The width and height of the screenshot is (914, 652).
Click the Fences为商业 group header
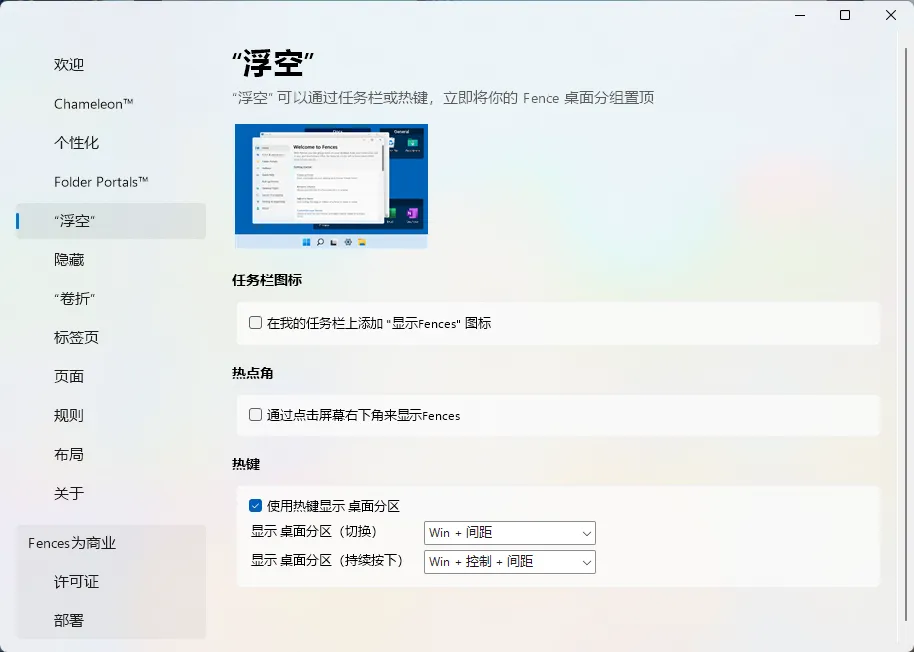[72, 543]
